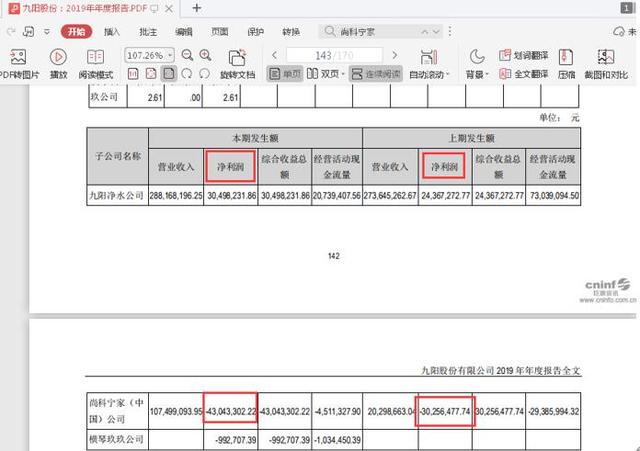Open the 编辑 tab
Screen dimensions: 640x451
pos(184,32)
